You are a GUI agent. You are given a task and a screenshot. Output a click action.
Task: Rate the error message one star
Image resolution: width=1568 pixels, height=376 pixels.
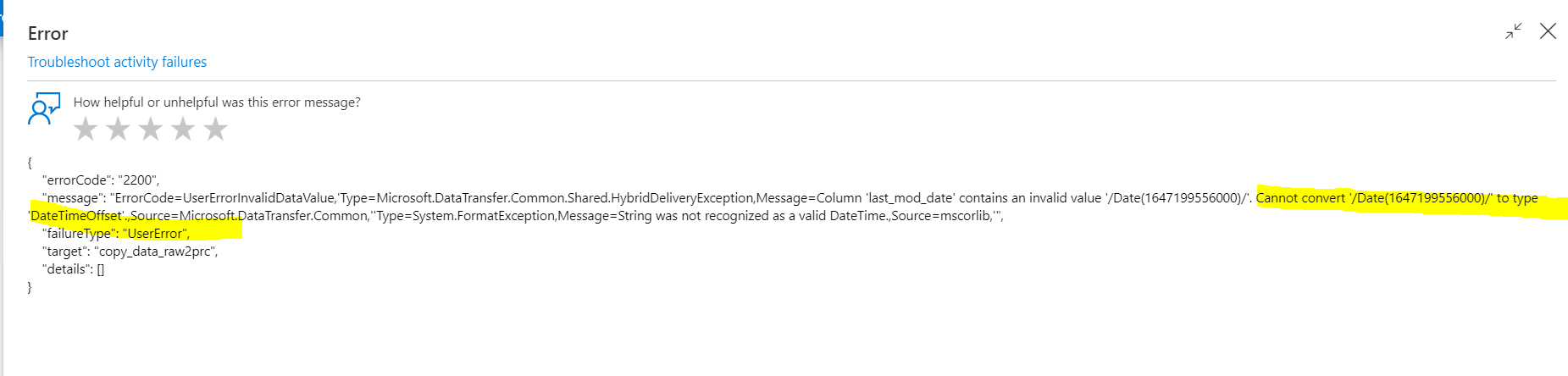86,129
